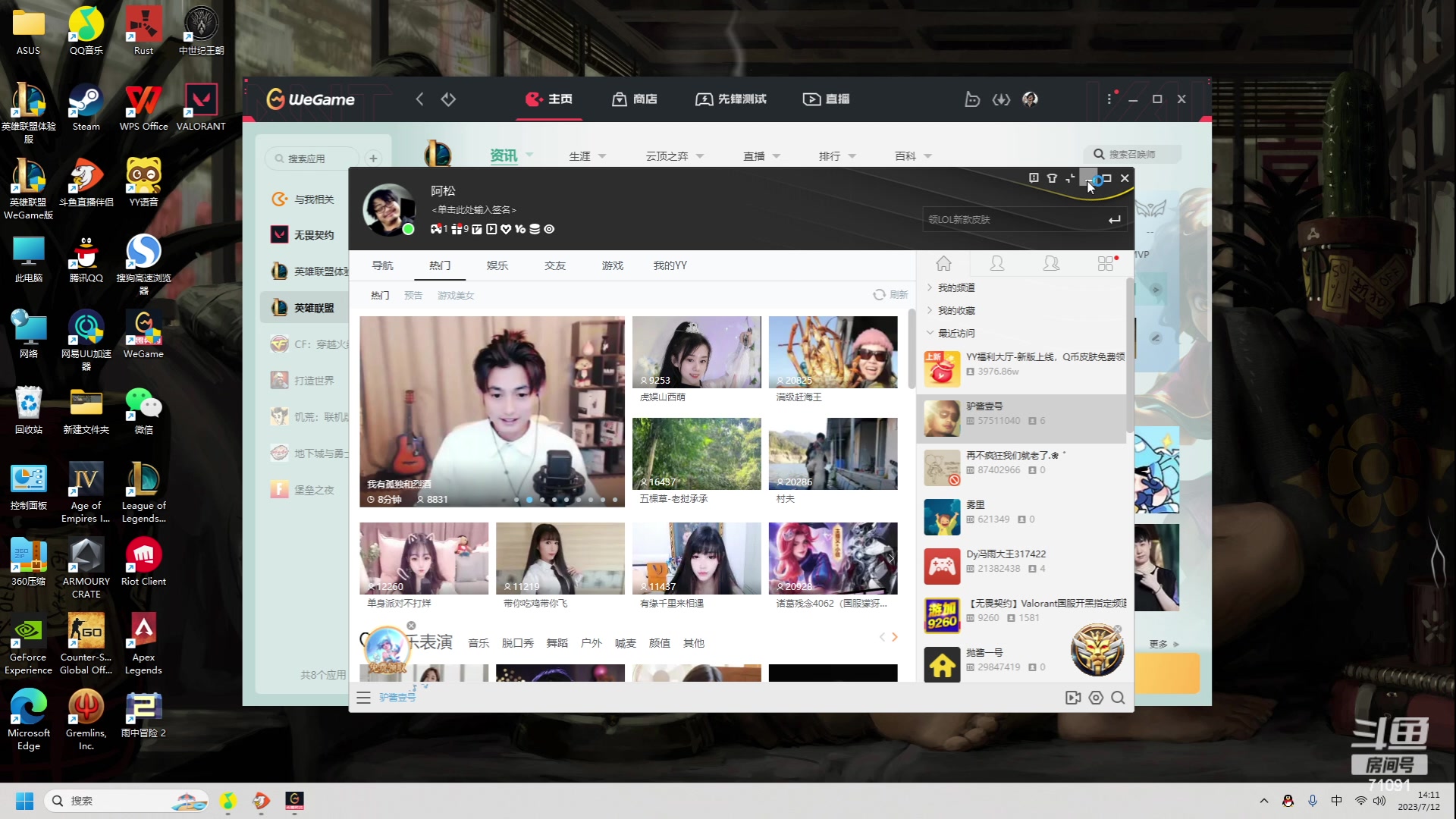Switch to YY 导航 tab
This screenshot has width=1456, height=819.
point(382,265)
